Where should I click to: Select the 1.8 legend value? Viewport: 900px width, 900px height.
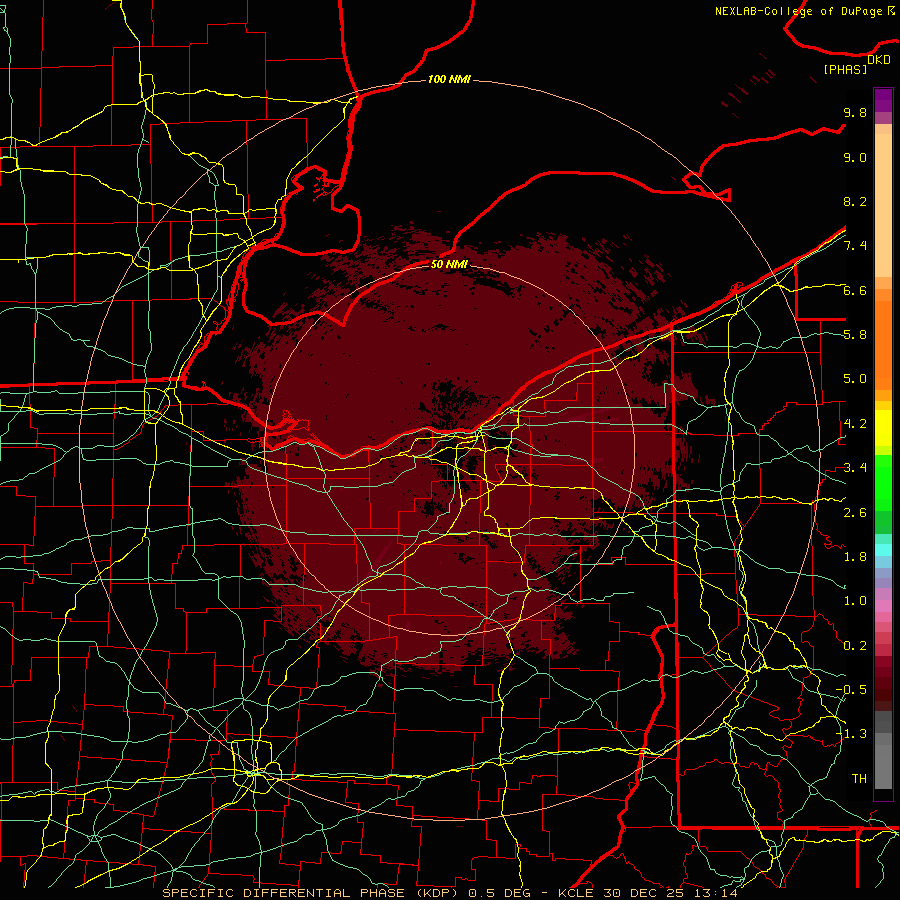855,557
